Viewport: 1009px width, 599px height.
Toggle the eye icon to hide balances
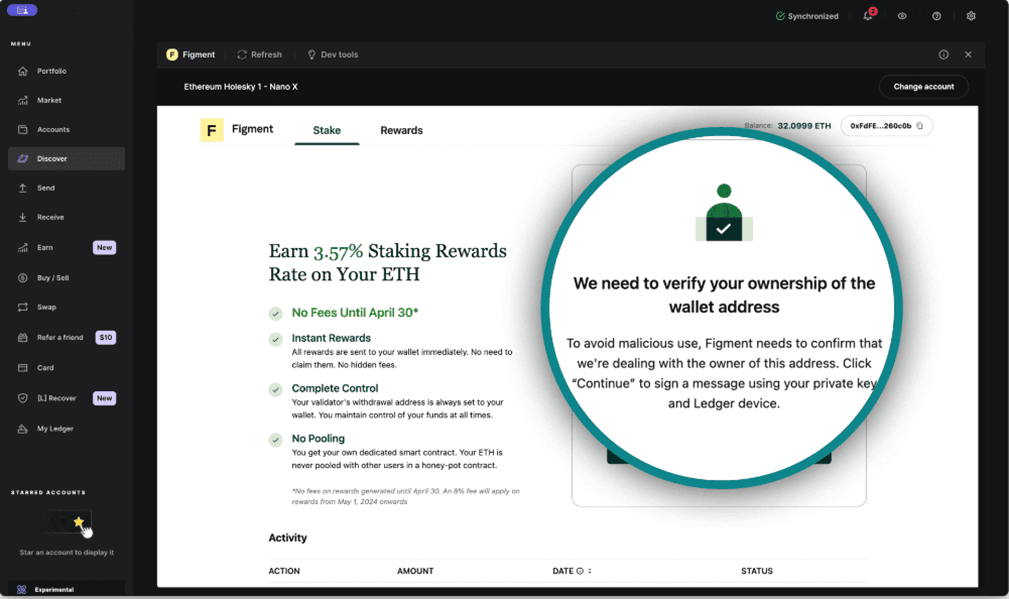coord(902,16)
